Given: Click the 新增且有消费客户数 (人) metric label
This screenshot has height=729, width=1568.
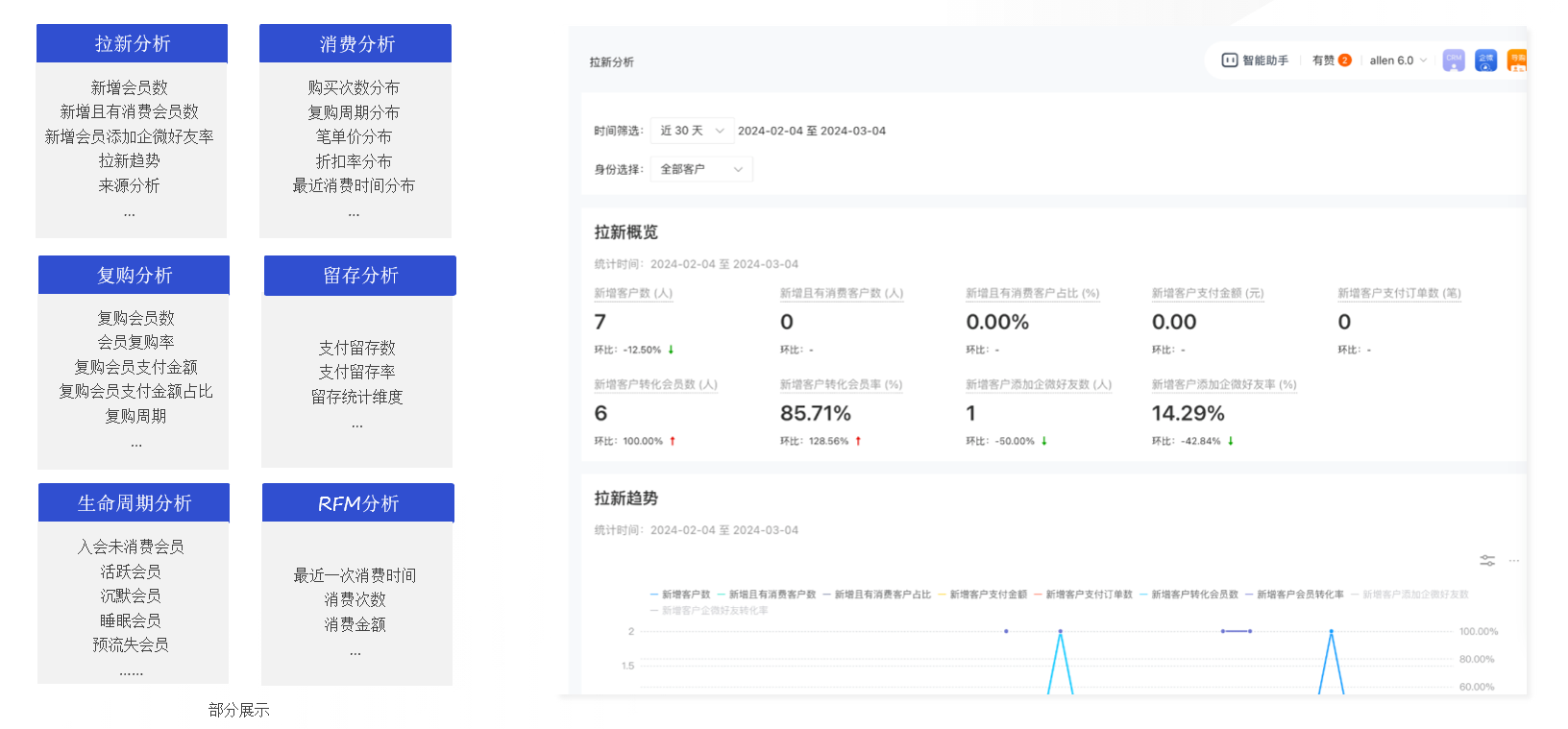Looking at the screenshot, I should [842, 293].
